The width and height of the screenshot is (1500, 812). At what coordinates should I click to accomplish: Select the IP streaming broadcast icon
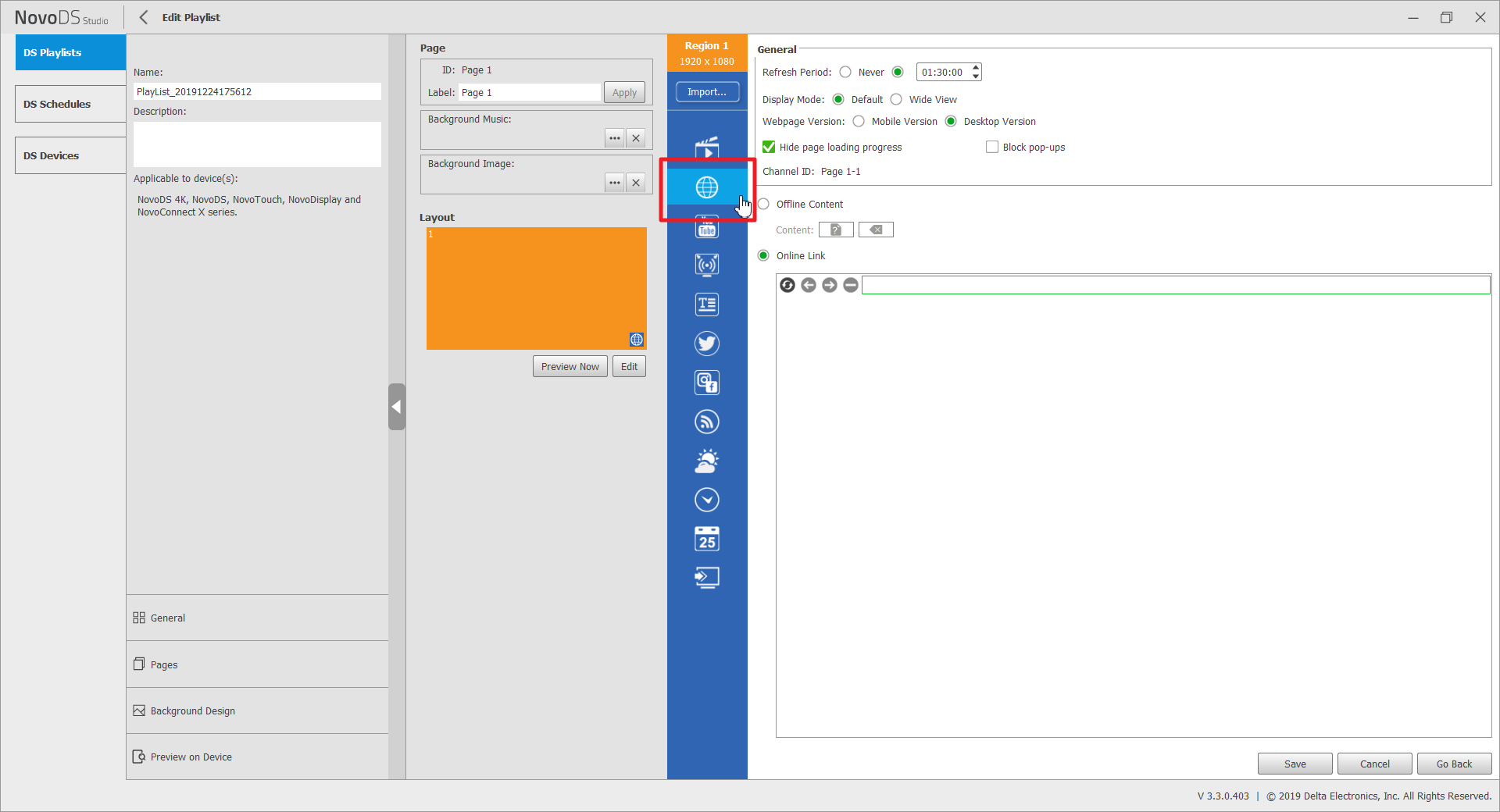pyautogui.click(x=707, y=265)
